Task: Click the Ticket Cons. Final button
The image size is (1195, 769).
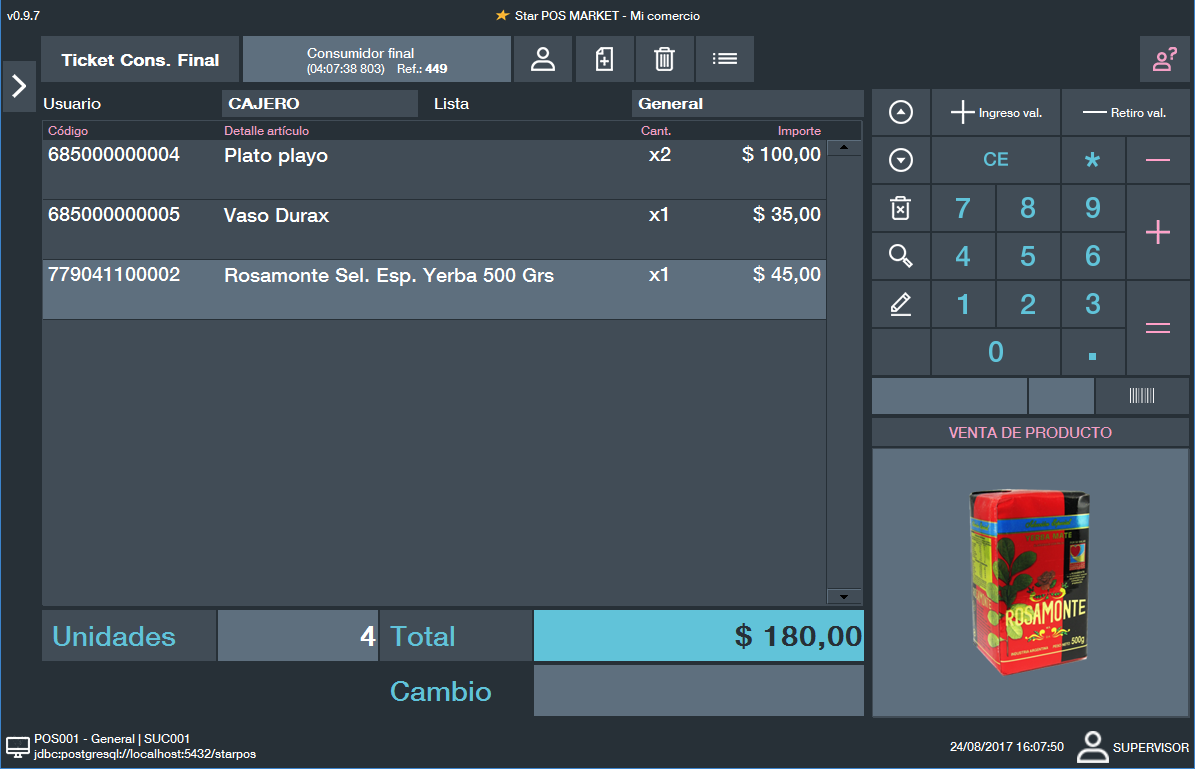Action: [x=140, y=60]
